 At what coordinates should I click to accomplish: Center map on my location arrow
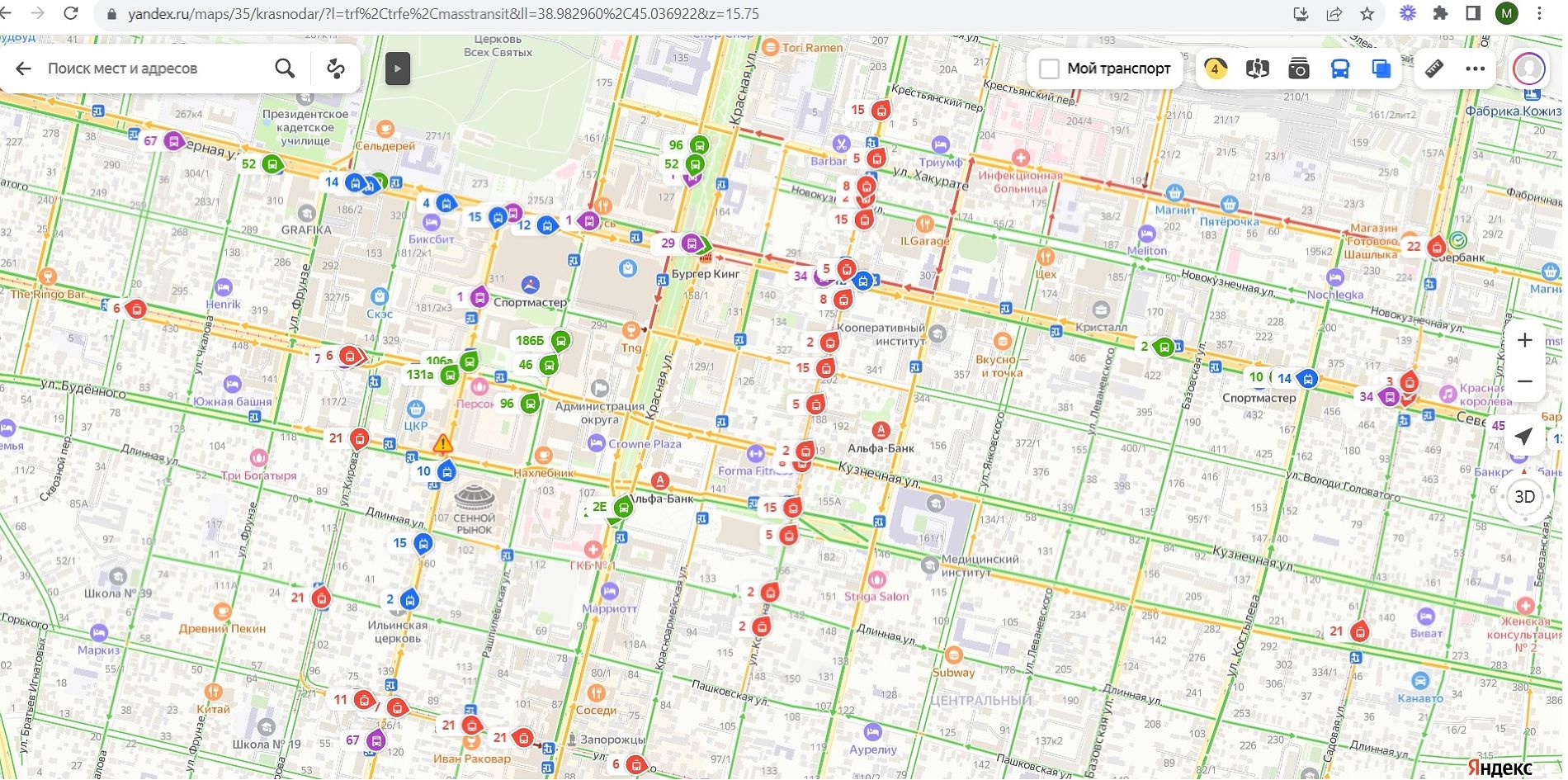pos(1524,437)
